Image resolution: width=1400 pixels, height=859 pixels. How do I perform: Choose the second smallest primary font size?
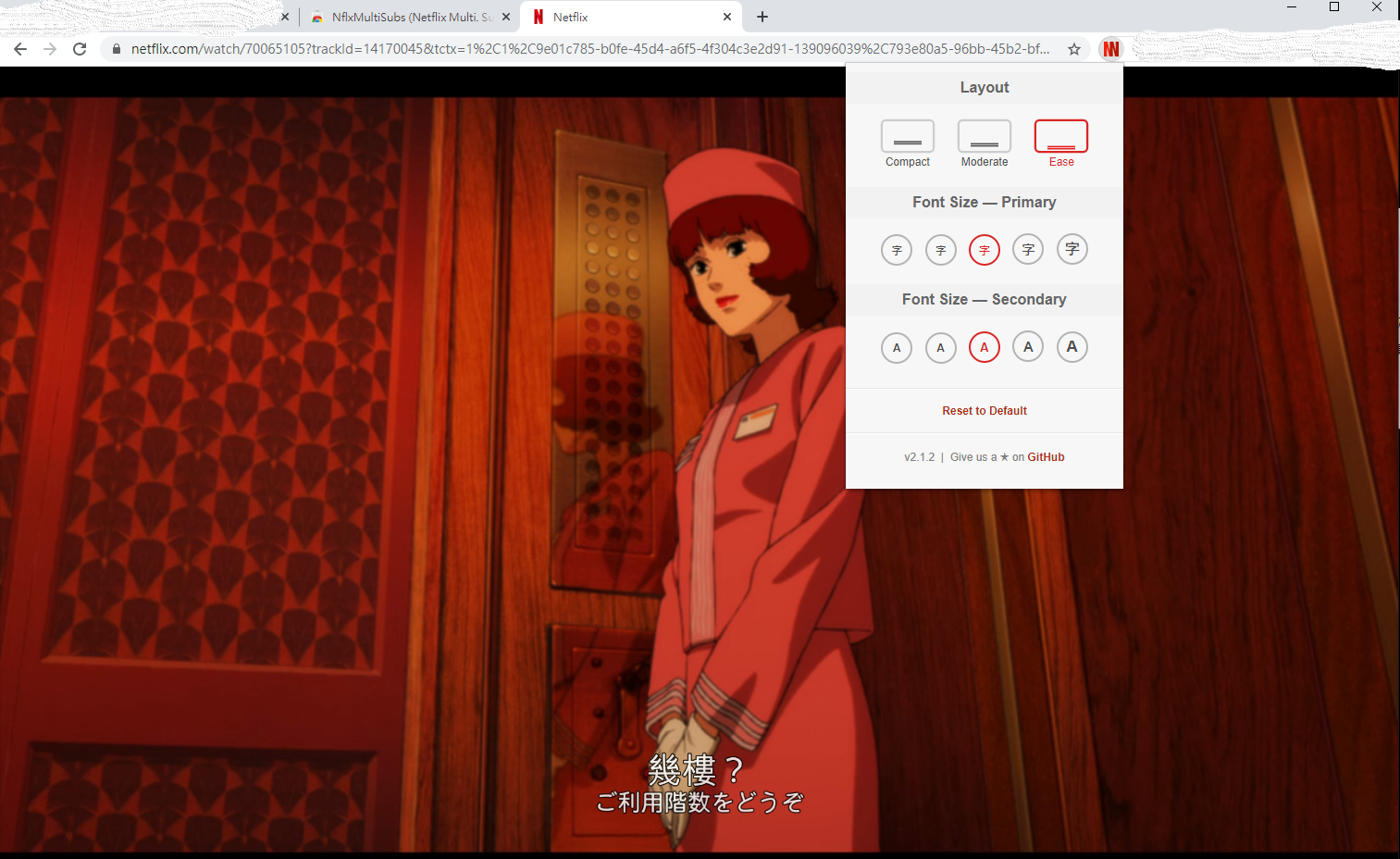click(x=941, y=250)
